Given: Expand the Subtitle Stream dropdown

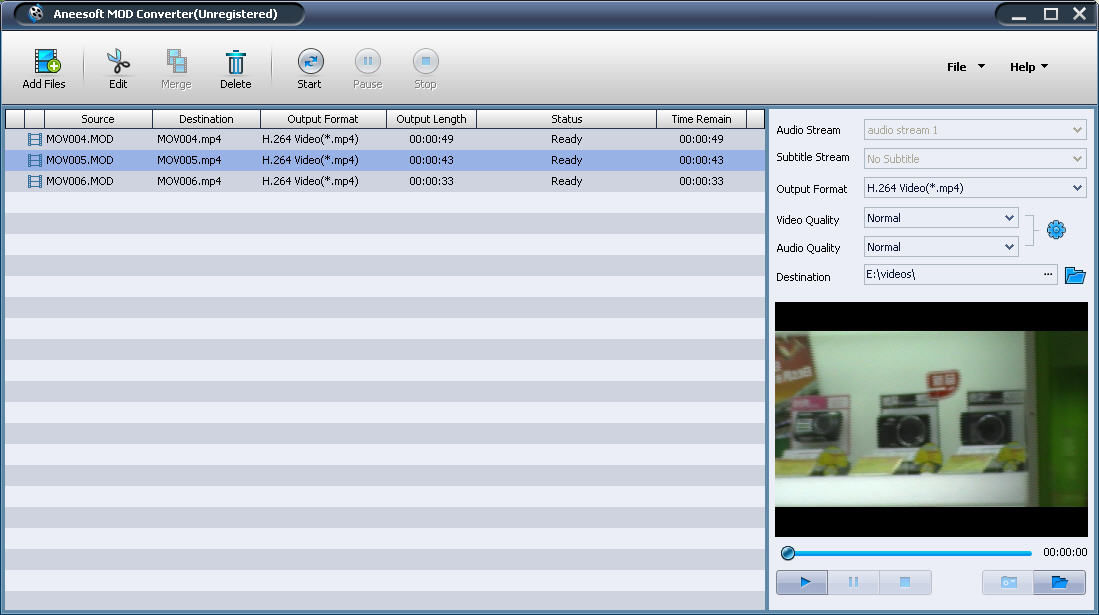Looking at the screenshot, I should coord(1077,159).
